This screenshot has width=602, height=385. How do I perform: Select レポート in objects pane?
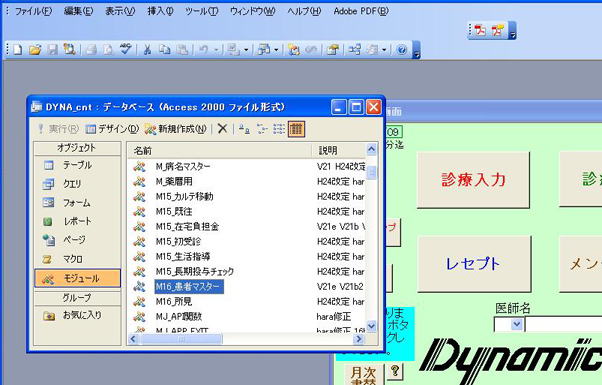coord(77,221)
